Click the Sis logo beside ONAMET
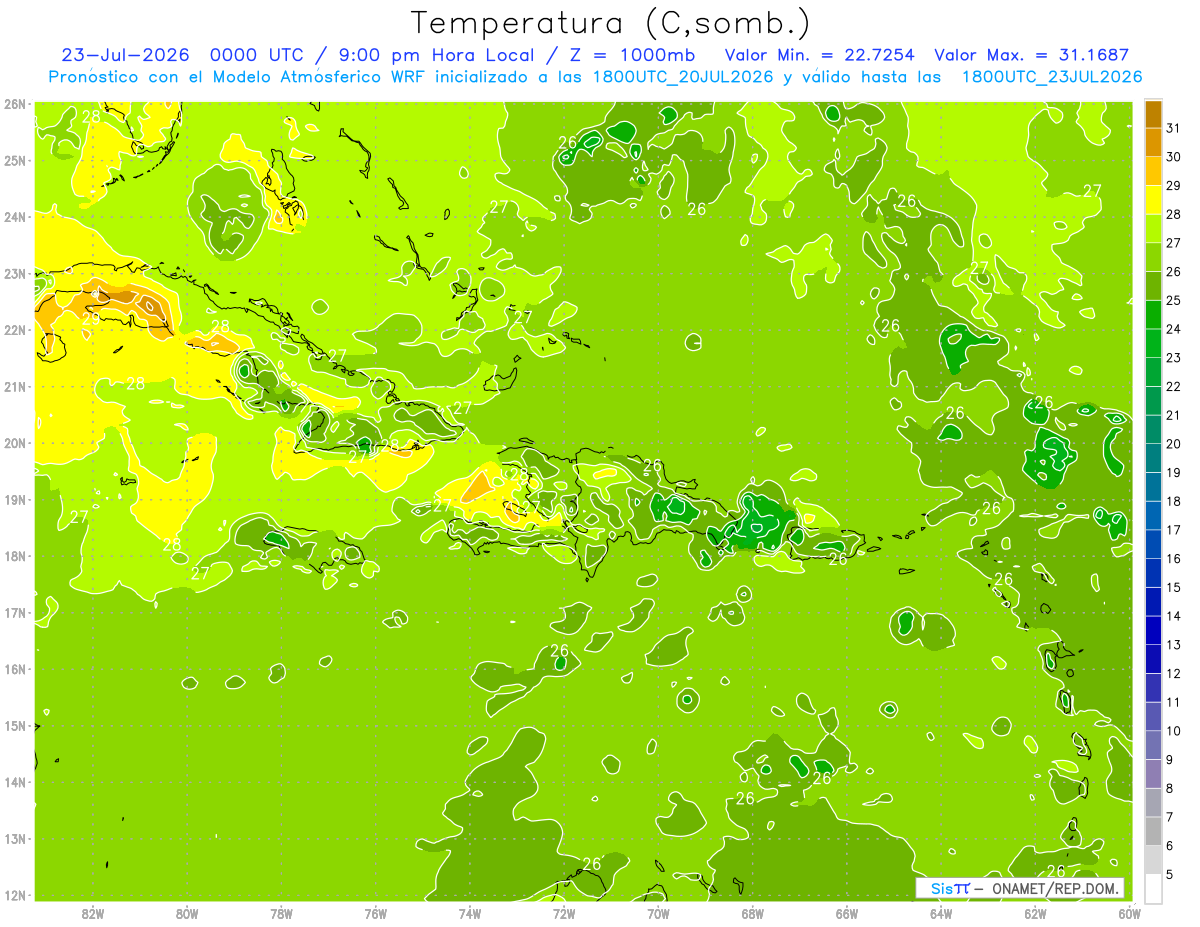Image resolution: width=1200 pixels, height=927 pixels. pyautogui.click(x=950, y=888)
